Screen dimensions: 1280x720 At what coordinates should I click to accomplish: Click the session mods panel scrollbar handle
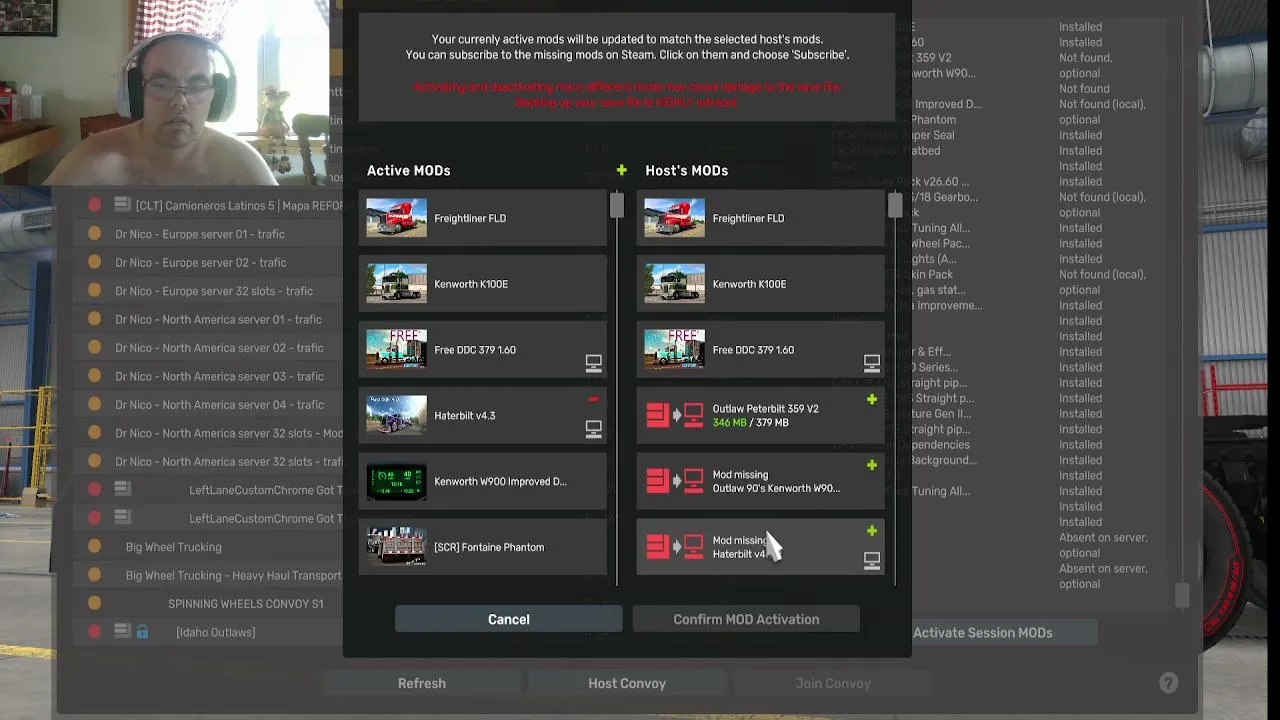(x=1182, y=595)
